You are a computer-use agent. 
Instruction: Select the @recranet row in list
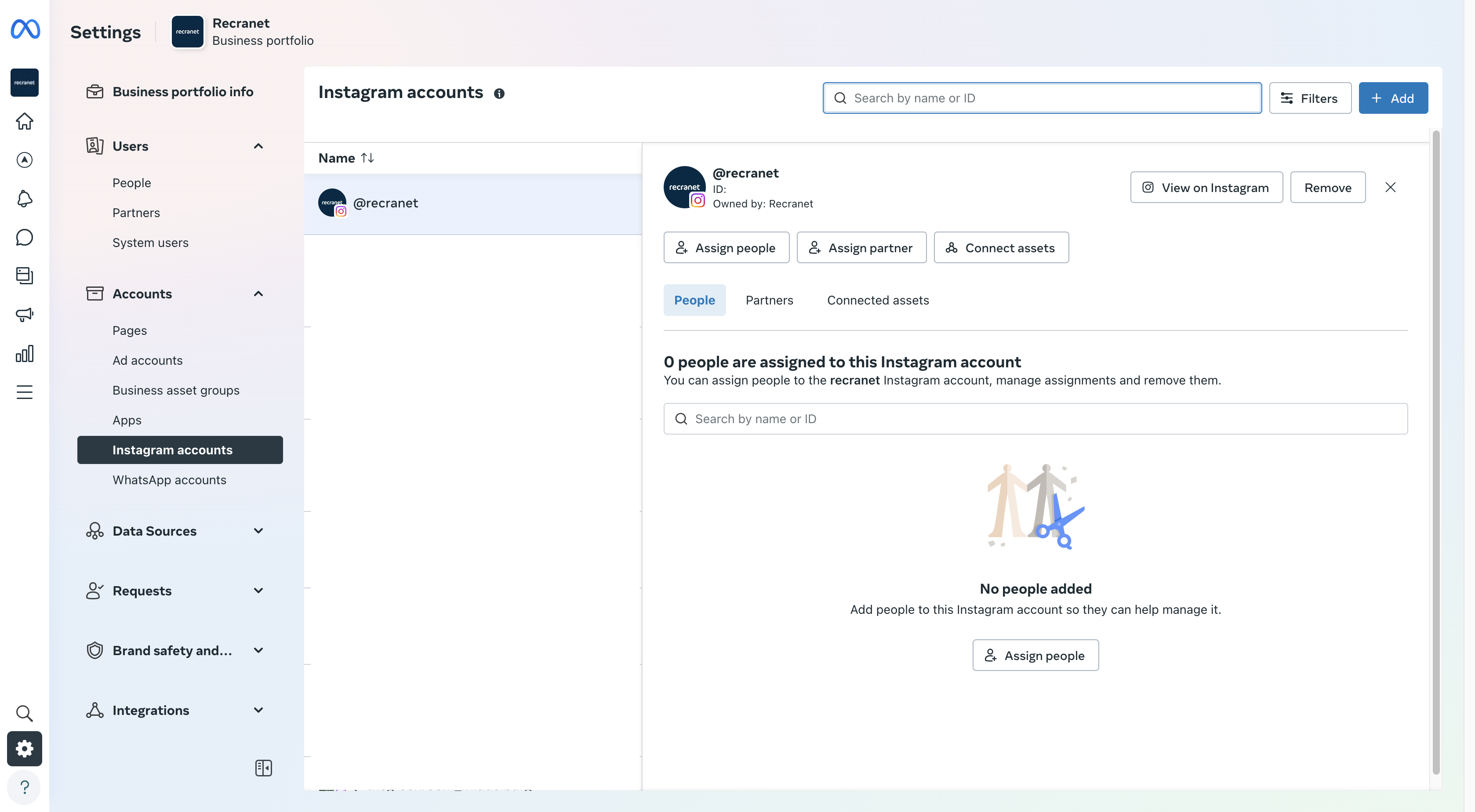[473, 203]
